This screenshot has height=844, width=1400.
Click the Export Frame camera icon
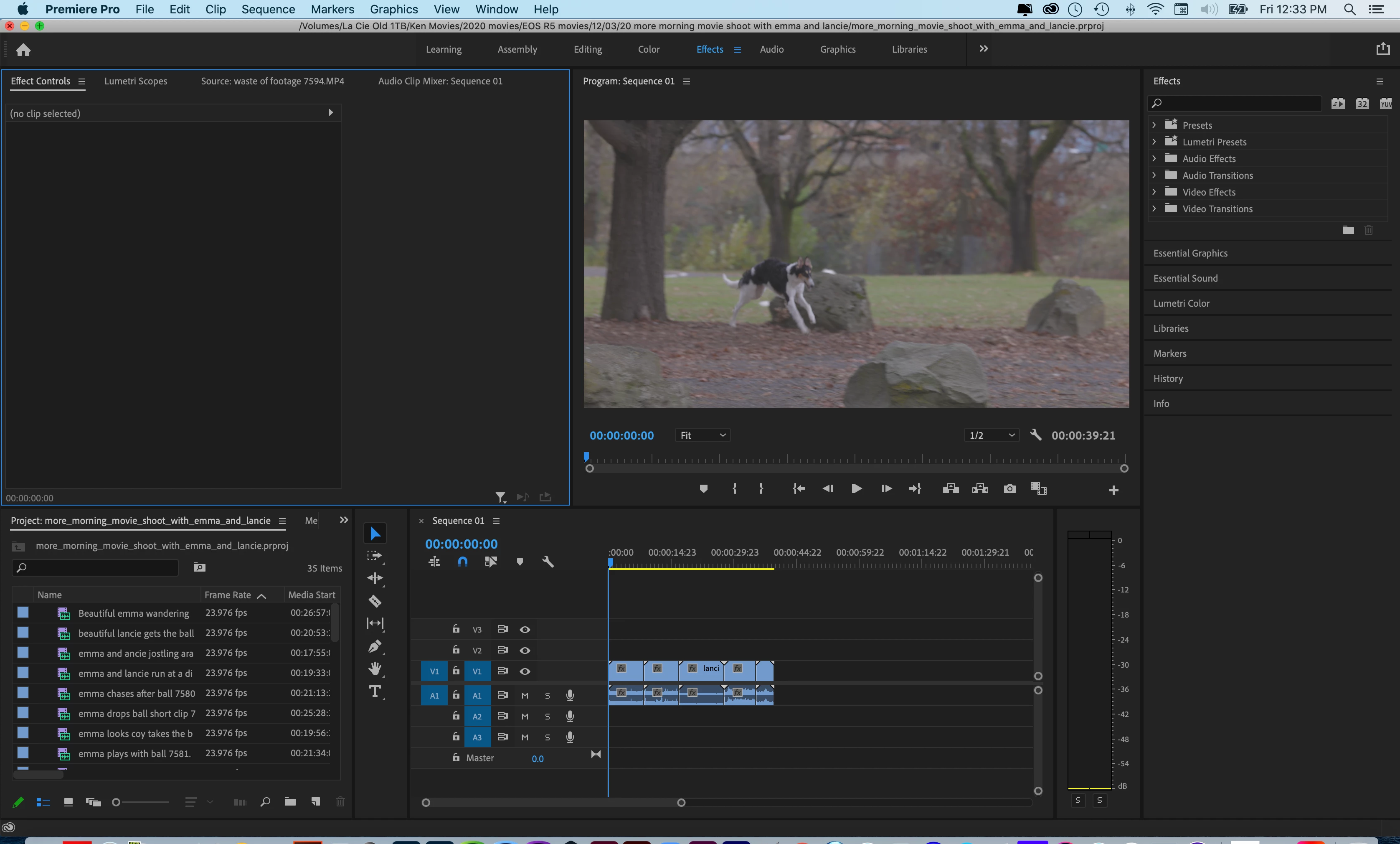pos(1009,489)
